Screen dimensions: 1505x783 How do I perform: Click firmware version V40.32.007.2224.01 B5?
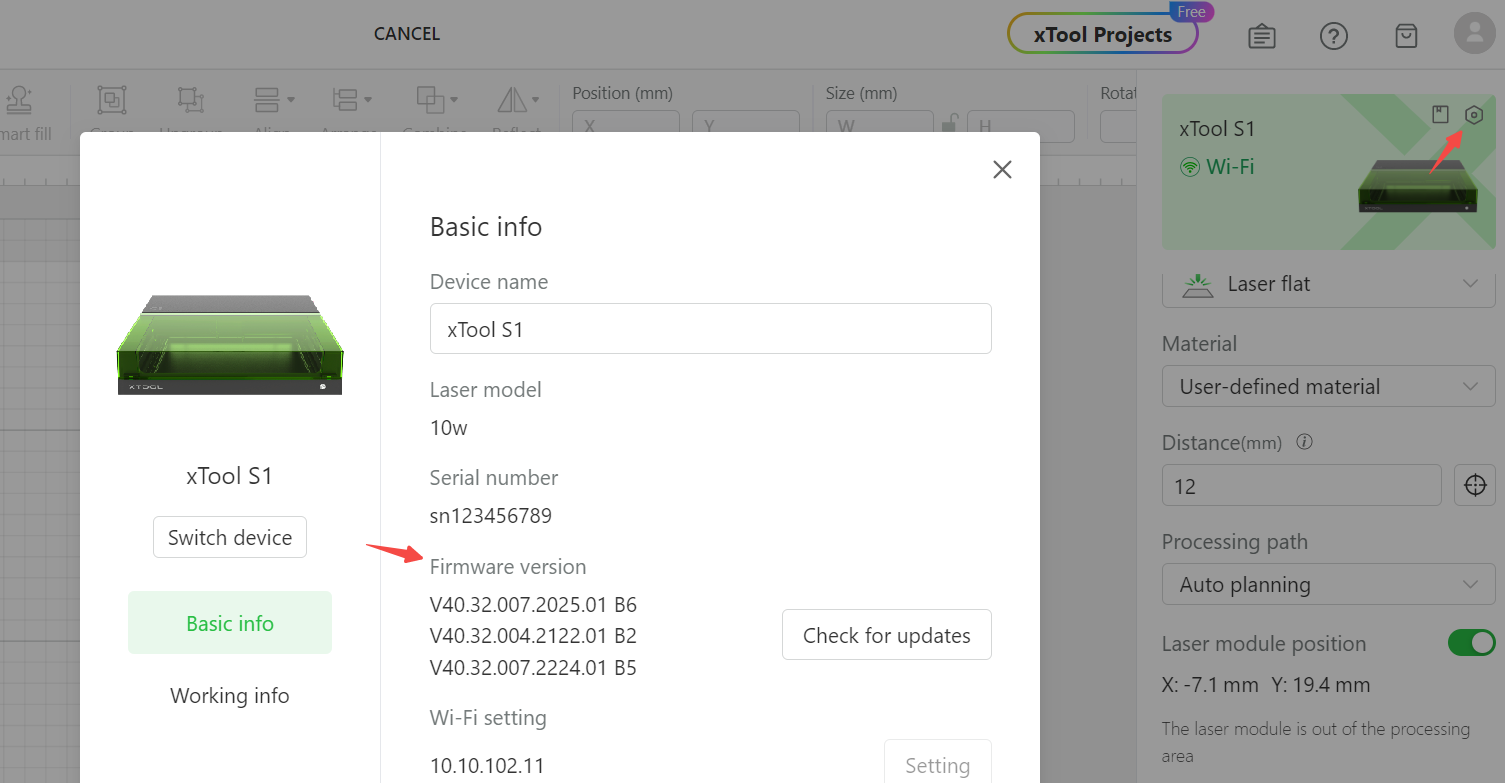tap(533, 667)
